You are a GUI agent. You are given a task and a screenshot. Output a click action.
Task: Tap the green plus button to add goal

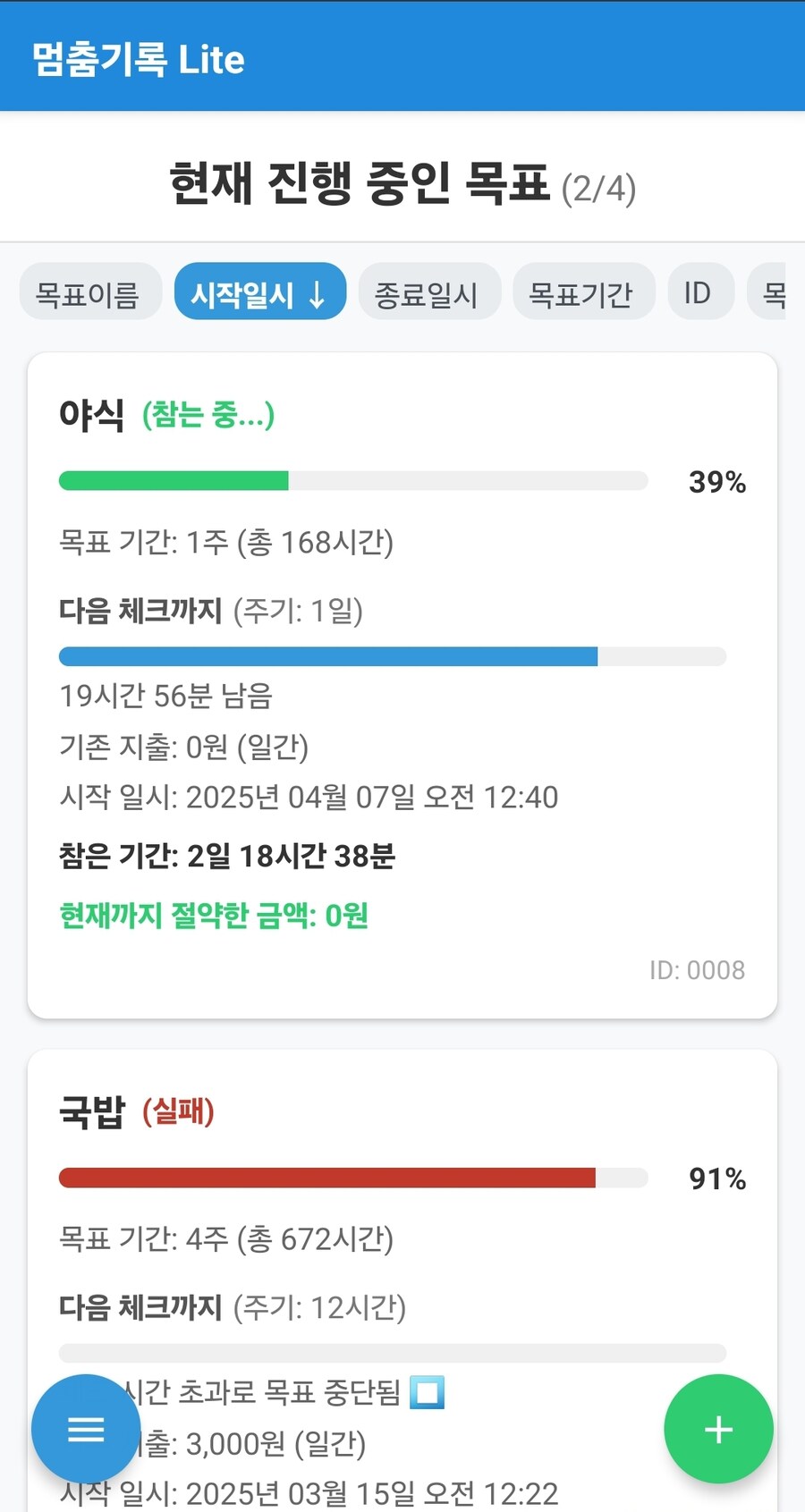[x=718, y=1428]
